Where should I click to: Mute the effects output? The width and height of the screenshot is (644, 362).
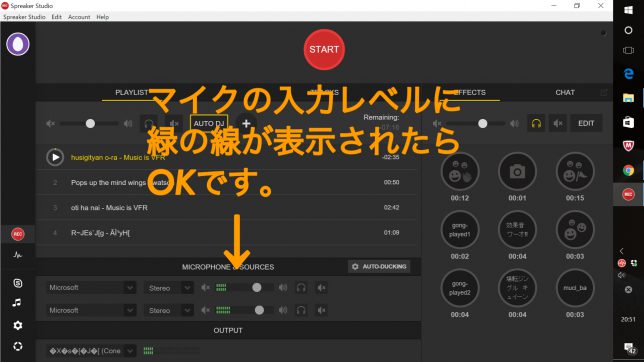coord(558,123)
